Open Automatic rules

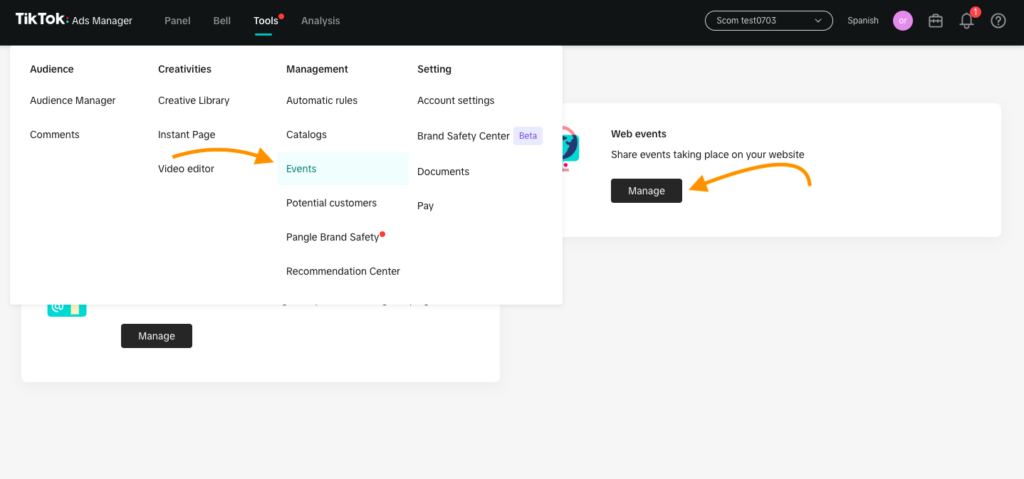click(x=322, y=101)
